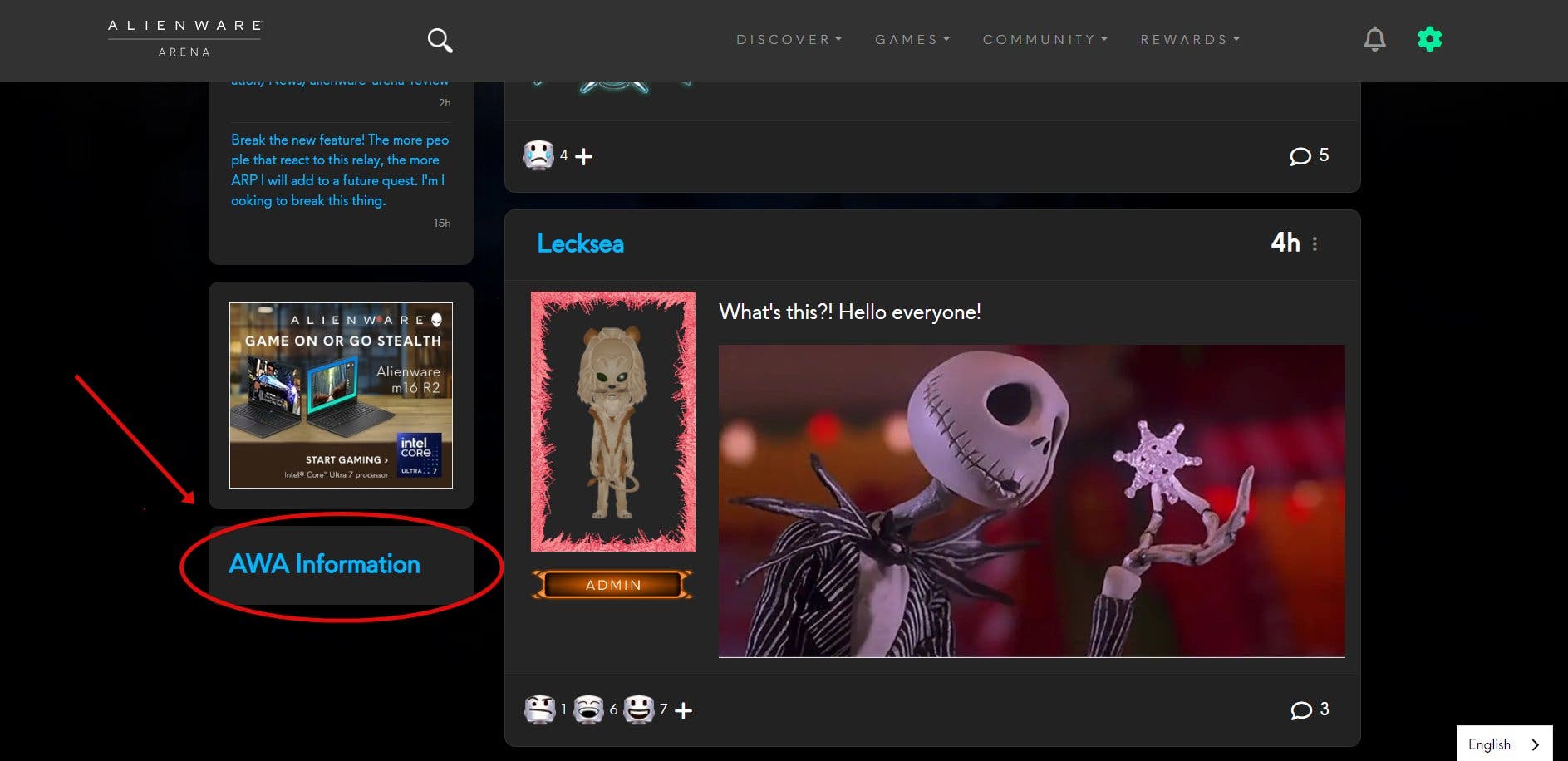Open the green settings gear
Viewport: 1568px width, 761px height.
(x=1429, y=39)
